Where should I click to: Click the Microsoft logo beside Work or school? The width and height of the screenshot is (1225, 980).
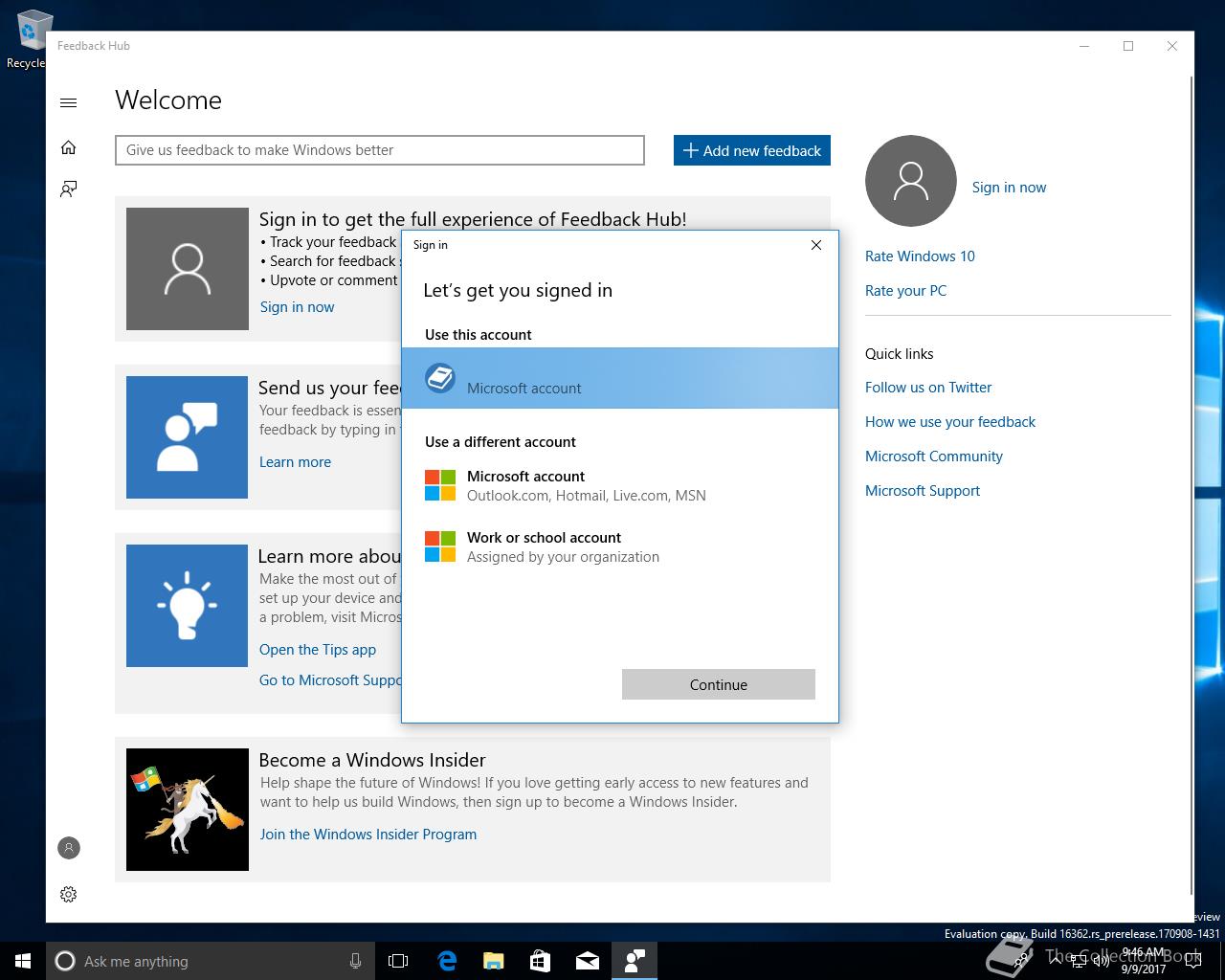440,546
